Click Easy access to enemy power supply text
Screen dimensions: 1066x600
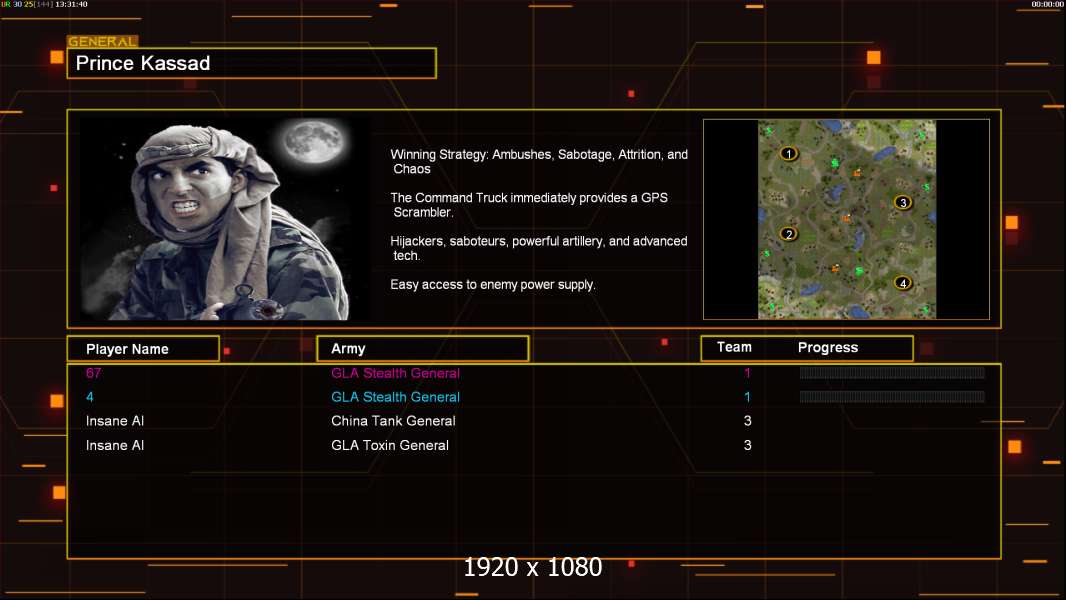click(x=493, y=285)
